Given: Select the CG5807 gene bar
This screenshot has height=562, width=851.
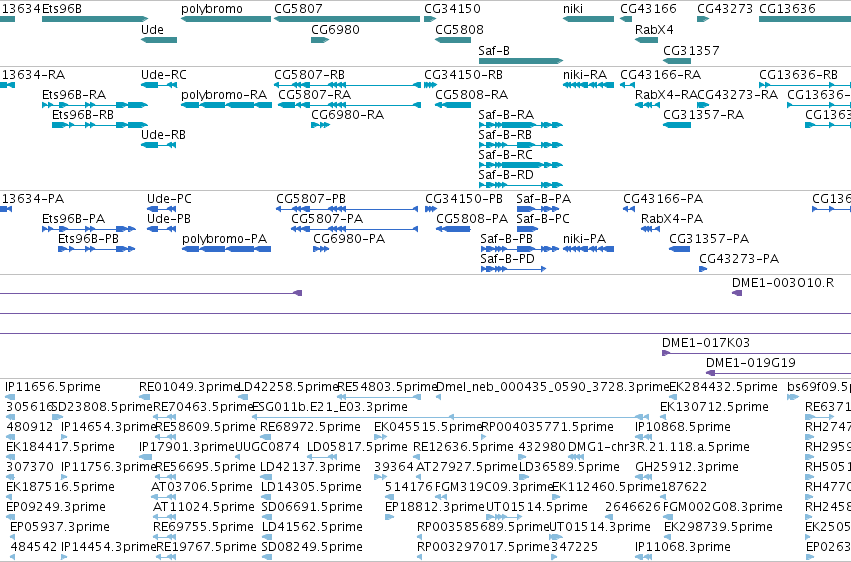Looking at the screenshot, I should (x=347, y=19).
